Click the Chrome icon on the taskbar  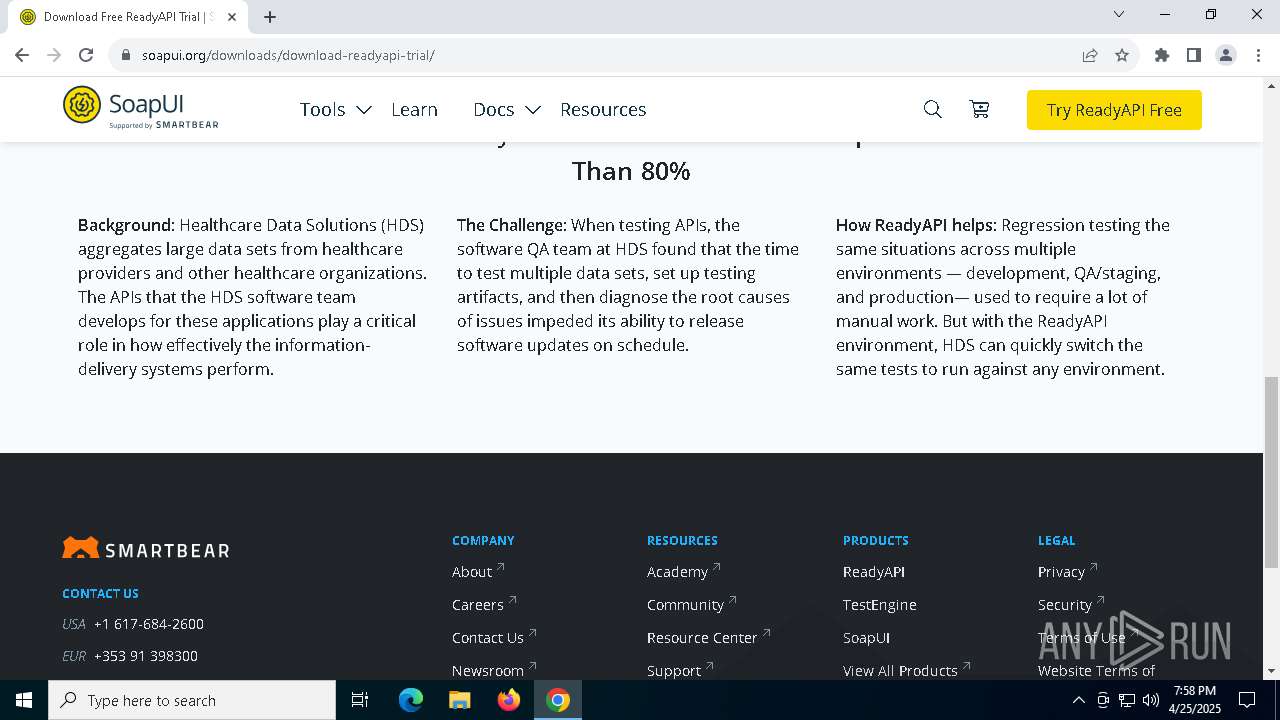(x=558, y=700)
